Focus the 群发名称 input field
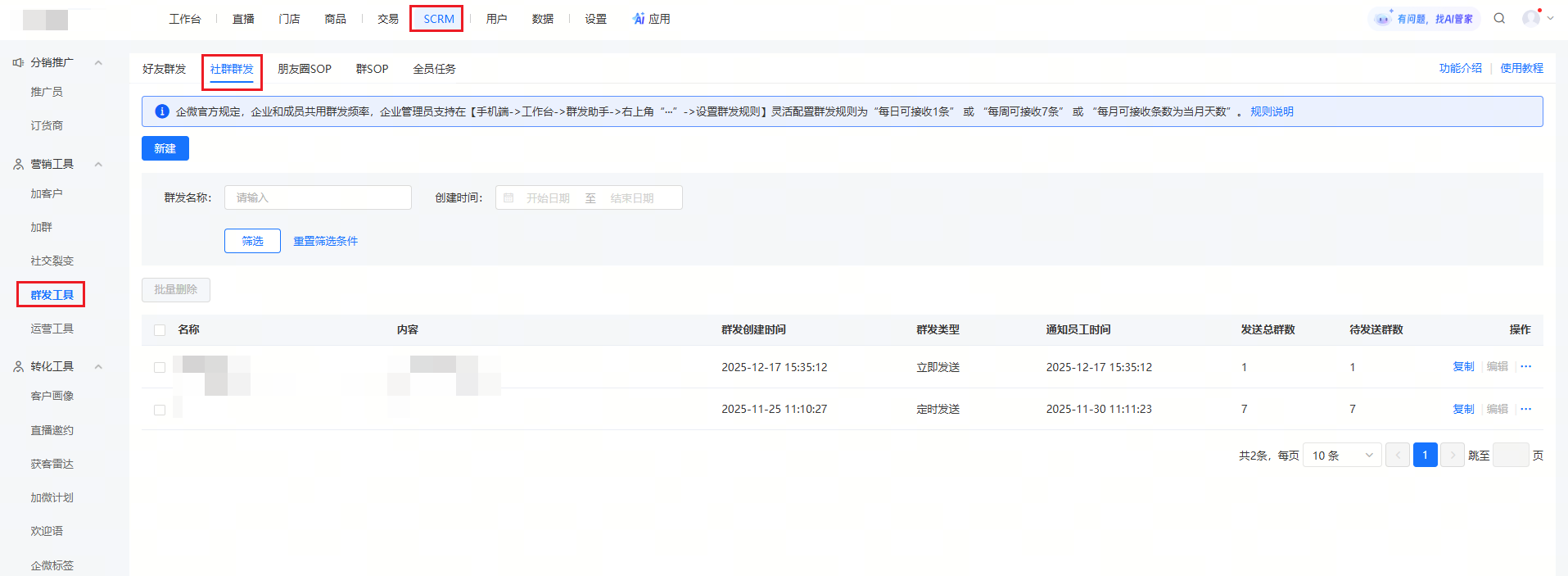This screenshot has width=1568, height=576. pos(318,197)
